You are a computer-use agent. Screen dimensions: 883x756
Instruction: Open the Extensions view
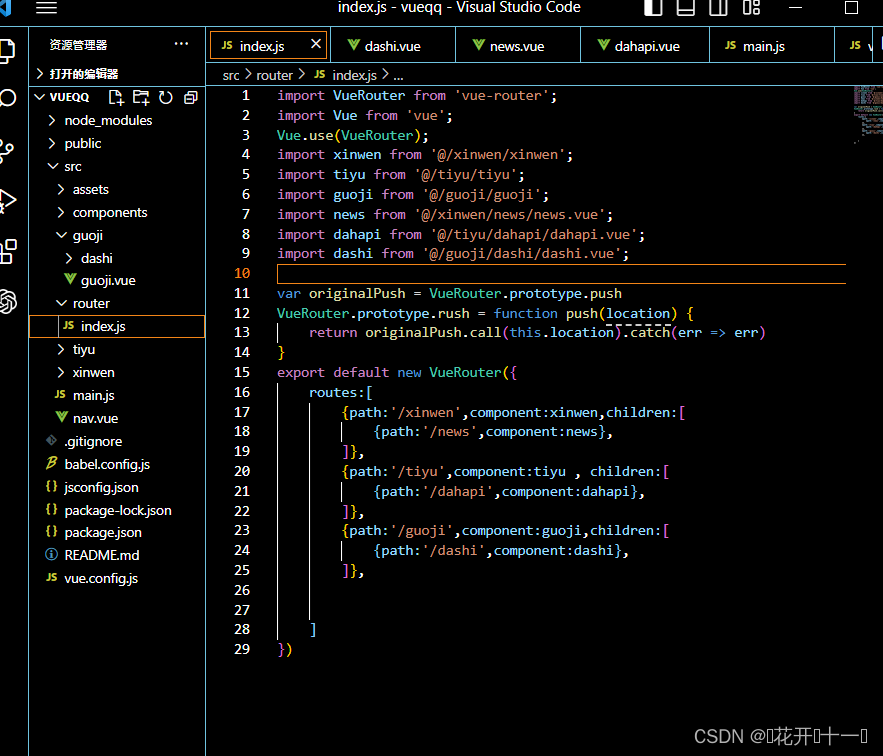[x=8, y=251]
